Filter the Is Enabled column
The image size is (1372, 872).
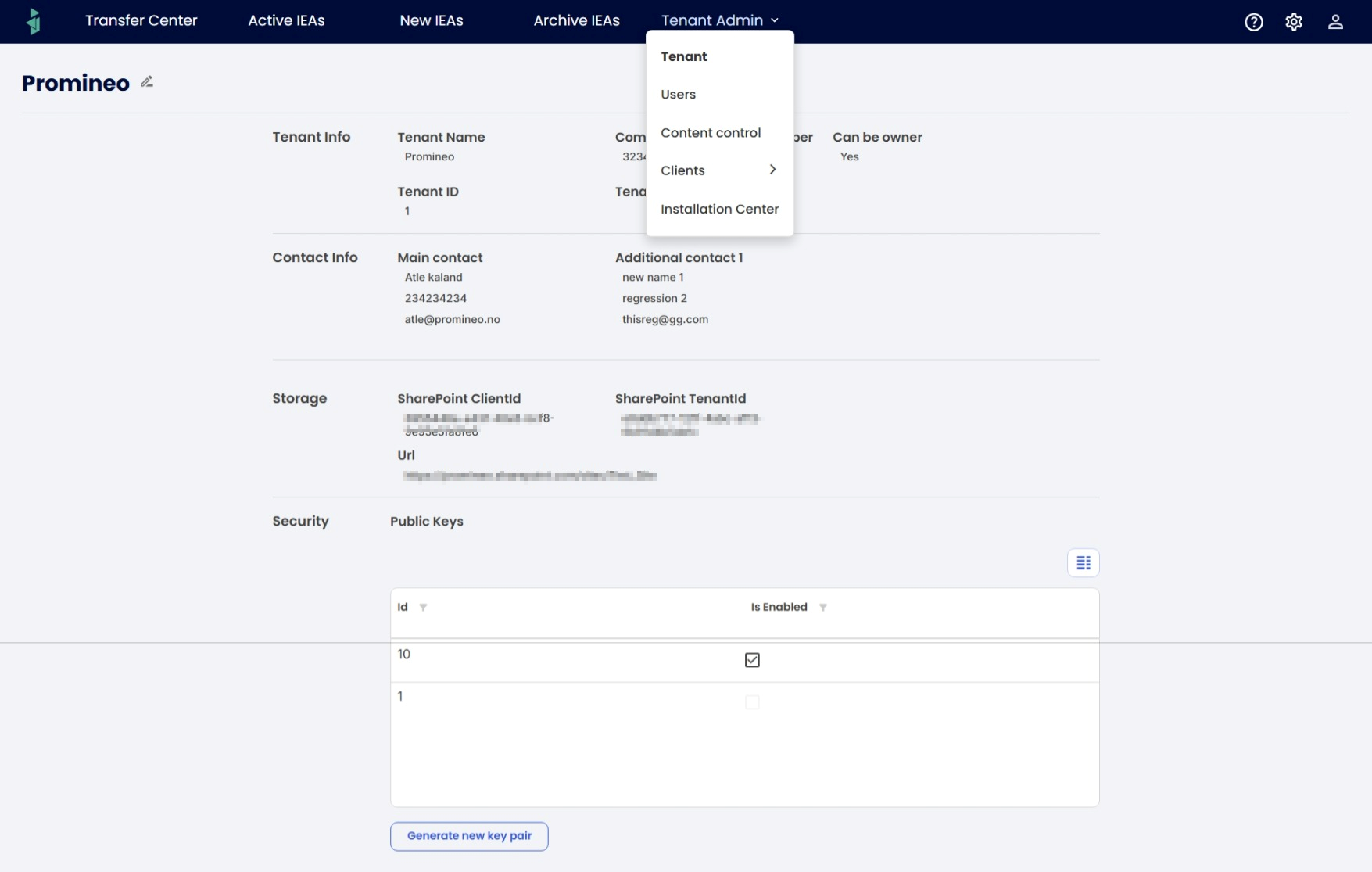click(822, 608)
